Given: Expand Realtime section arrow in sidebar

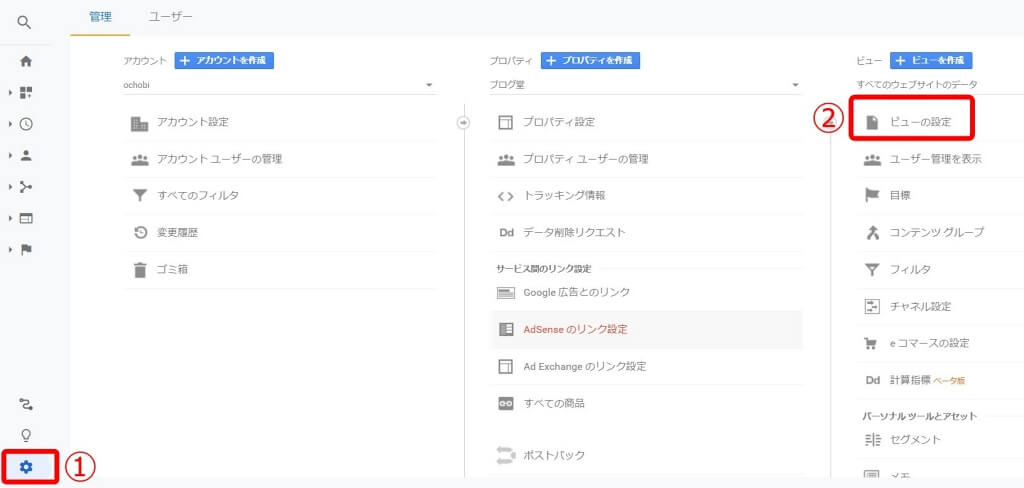Looking at the screenshot, I should click(x=10, y=124).
